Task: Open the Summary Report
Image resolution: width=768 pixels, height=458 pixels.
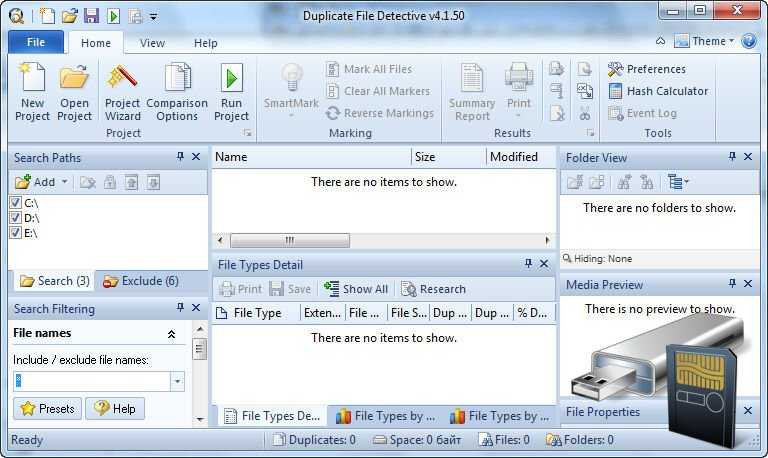Action: (472, 92)
